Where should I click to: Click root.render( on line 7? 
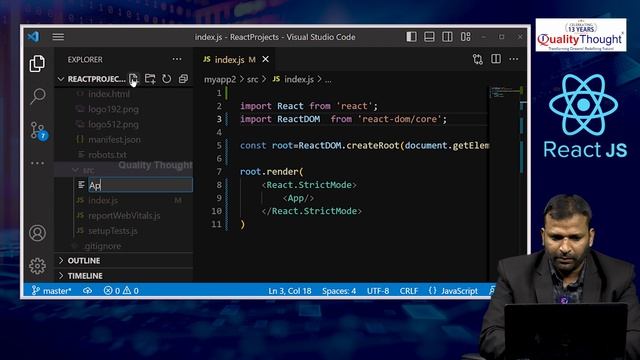click(x=271, y=172)
